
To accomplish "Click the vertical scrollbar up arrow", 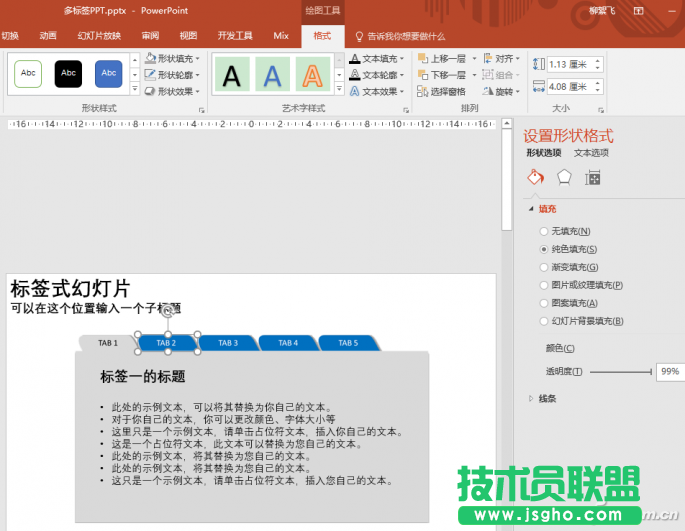I will click(506, 124).
